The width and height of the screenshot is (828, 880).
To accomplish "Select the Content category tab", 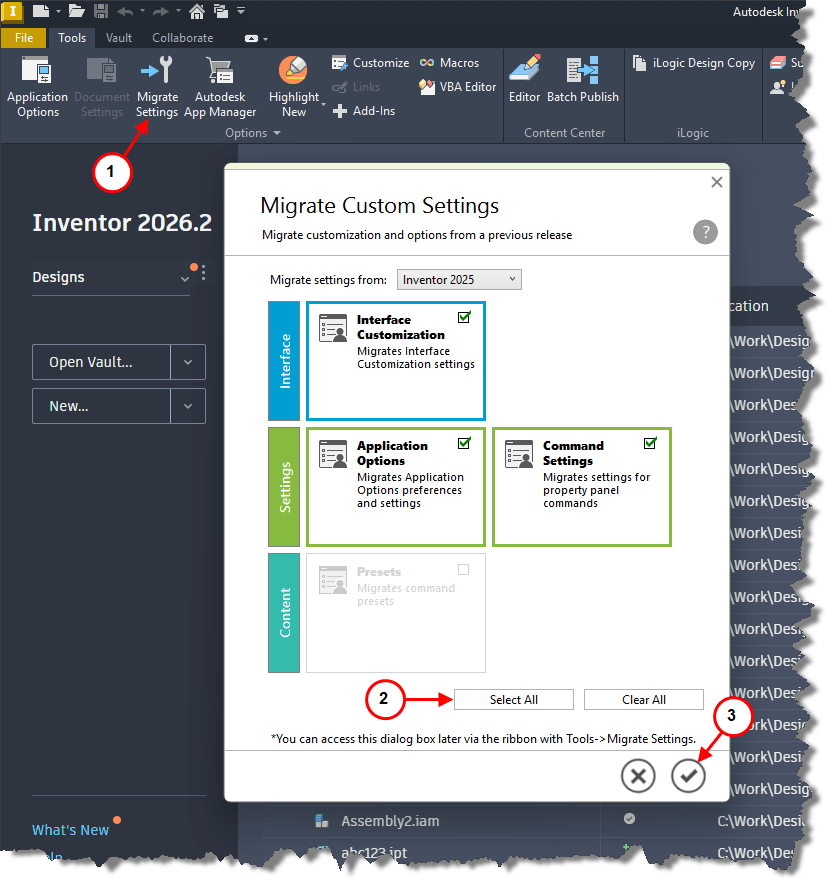I will pyautogui.click(x=284, y=613).
